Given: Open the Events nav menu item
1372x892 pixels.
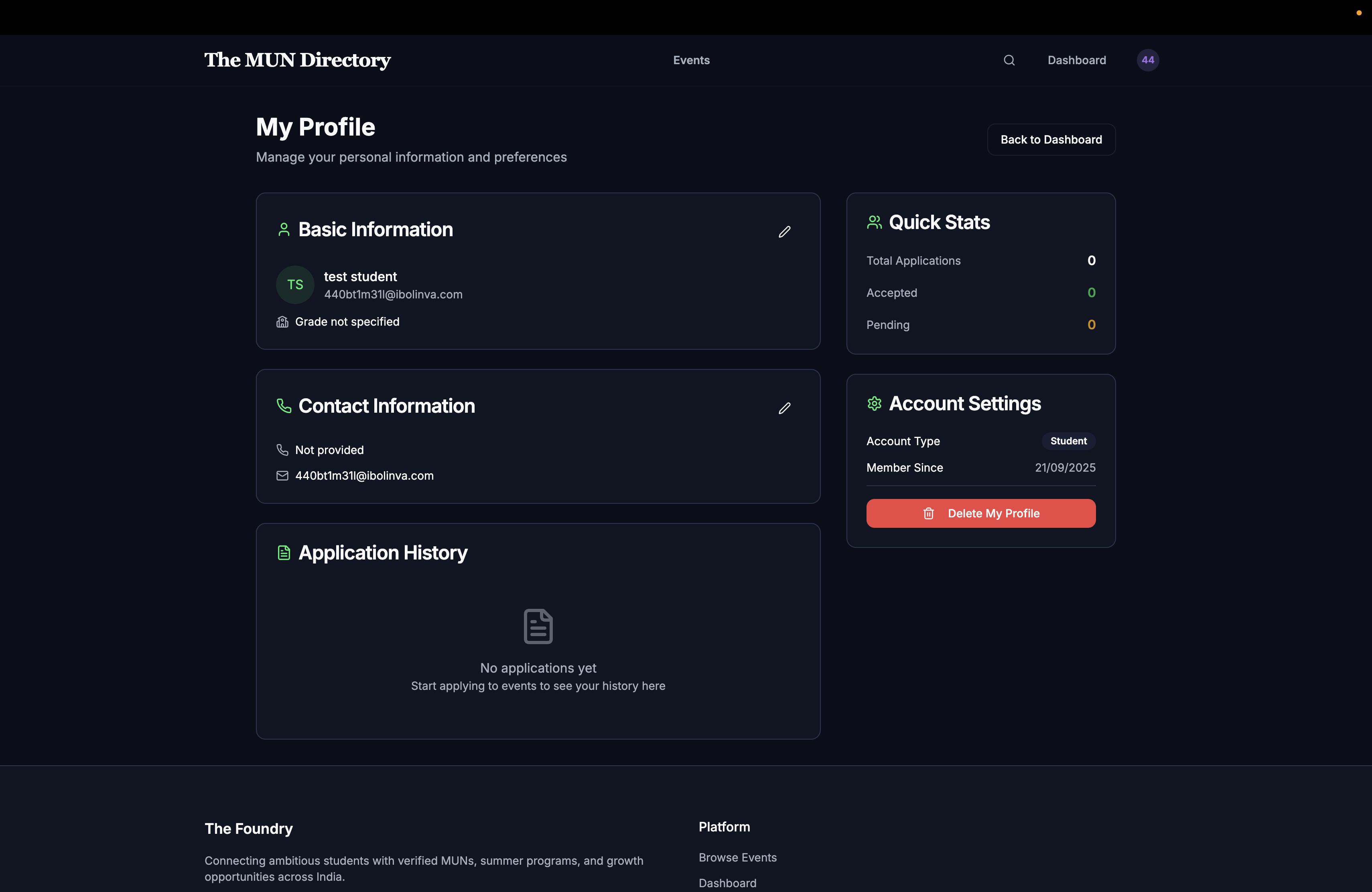Looking at the screenshot, I should [691, 60].
